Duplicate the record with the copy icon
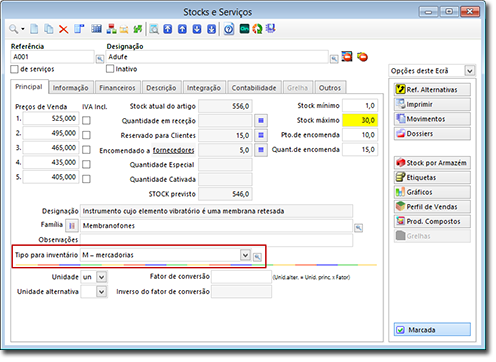496x362 pixels. coord(49,29)
